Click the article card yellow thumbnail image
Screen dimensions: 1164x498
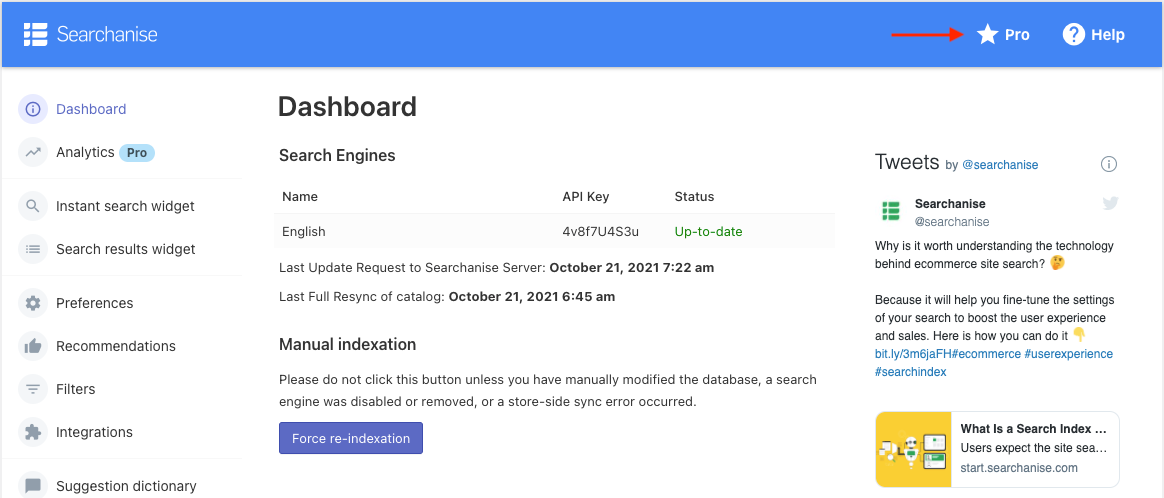[x=913, y=448]
